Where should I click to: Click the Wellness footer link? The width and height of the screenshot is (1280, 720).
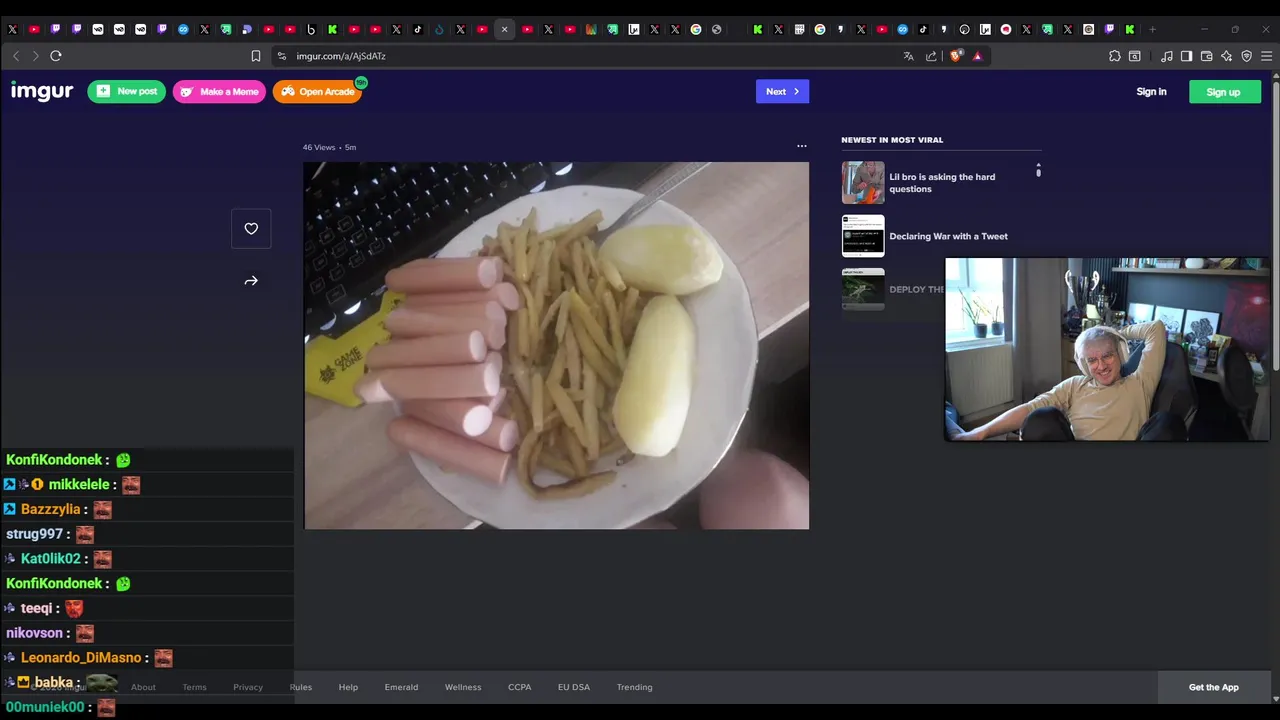click(x=463, y=687)
